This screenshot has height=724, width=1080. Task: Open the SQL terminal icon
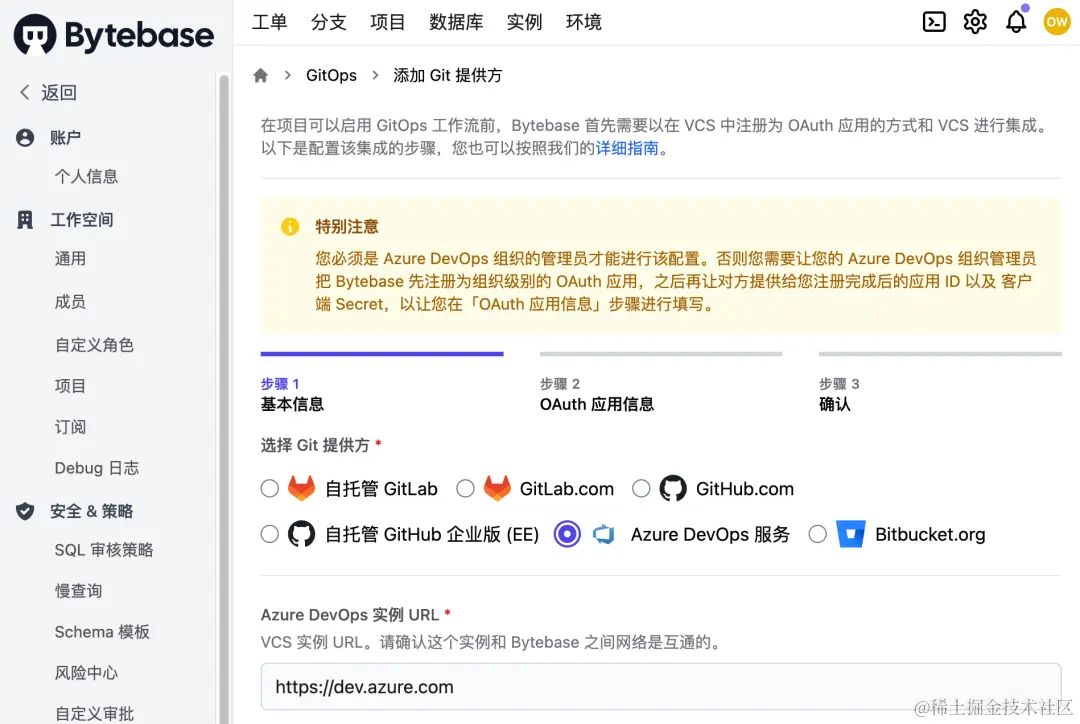point(933,22)
